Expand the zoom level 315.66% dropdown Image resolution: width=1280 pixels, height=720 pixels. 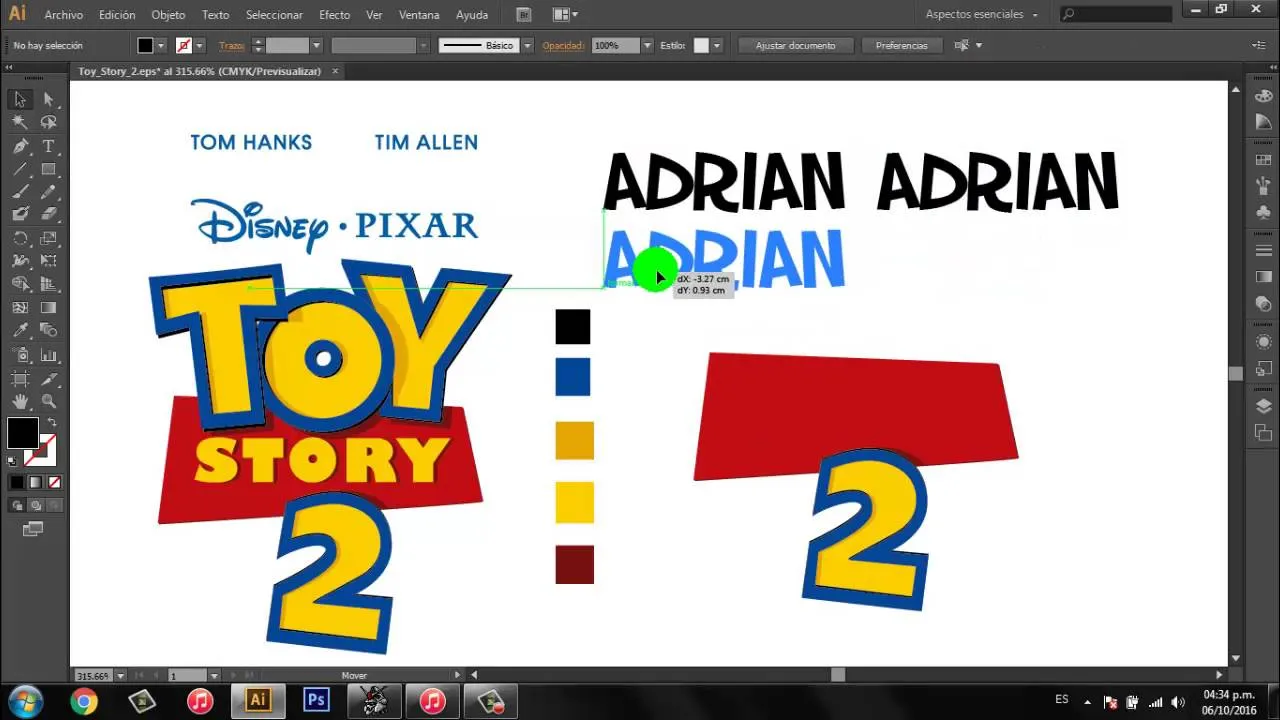point(121,676)
